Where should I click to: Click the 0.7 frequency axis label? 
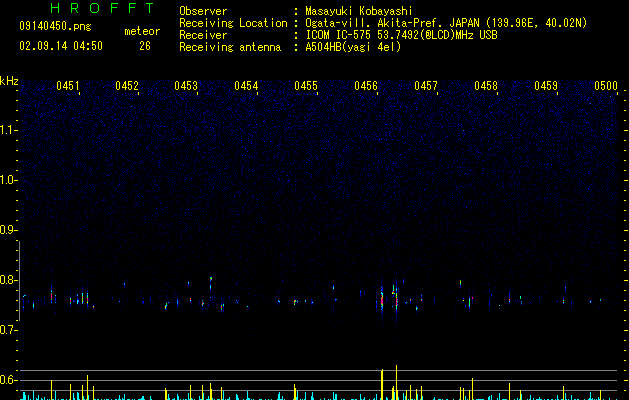click(8, 330)
